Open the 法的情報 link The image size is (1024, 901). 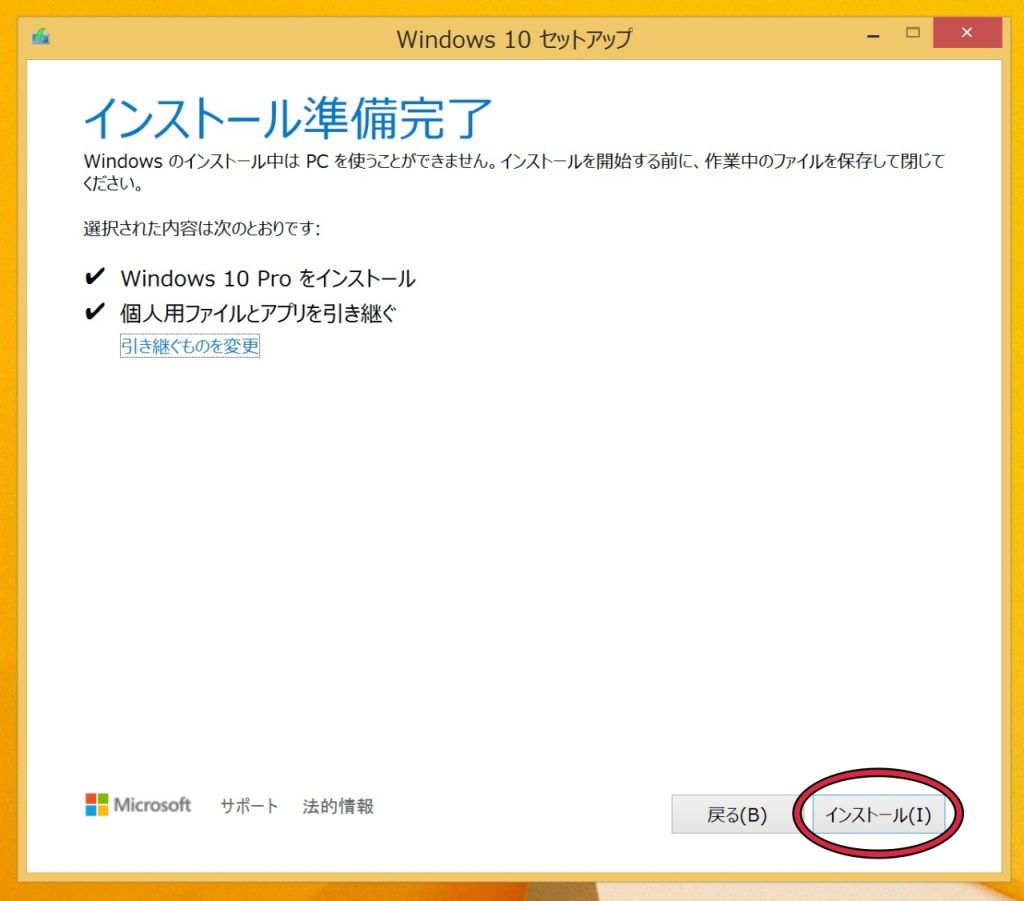point(338,806)
